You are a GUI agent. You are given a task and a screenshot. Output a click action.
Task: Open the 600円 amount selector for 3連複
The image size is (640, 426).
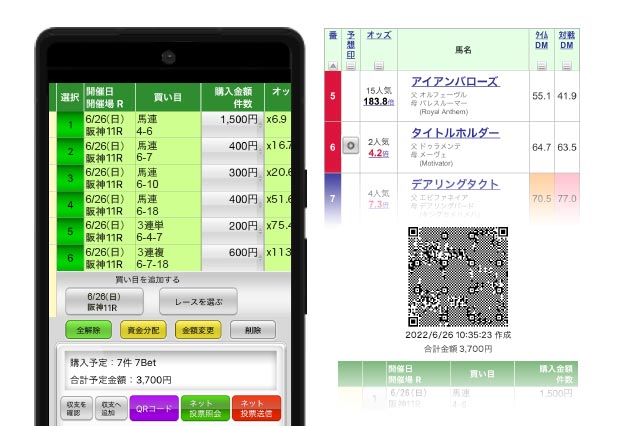click(x=232, y=254)
